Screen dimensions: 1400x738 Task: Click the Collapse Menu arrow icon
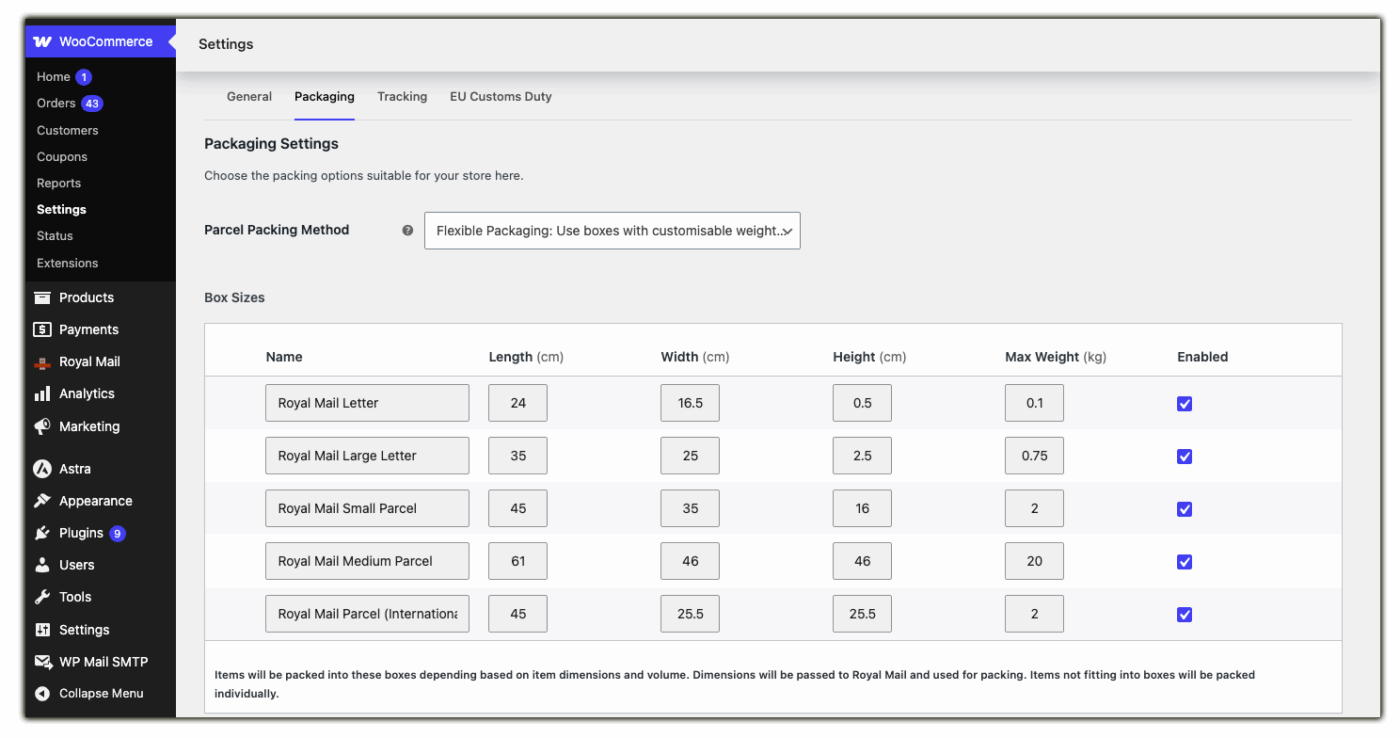(42, 694)
